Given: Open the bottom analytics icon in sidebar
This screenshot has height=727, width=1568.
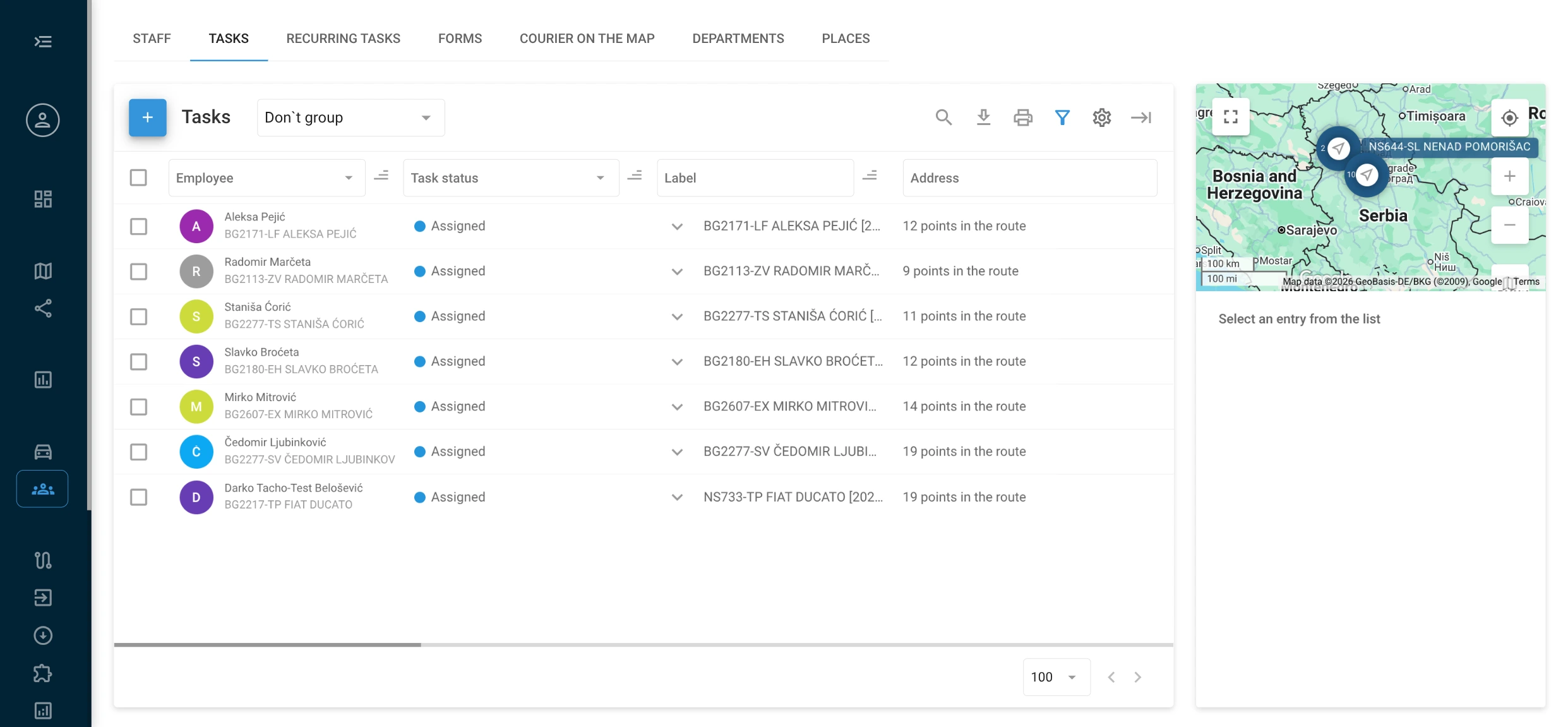Looking at the screenshot, I should click(x=43, y=711).
